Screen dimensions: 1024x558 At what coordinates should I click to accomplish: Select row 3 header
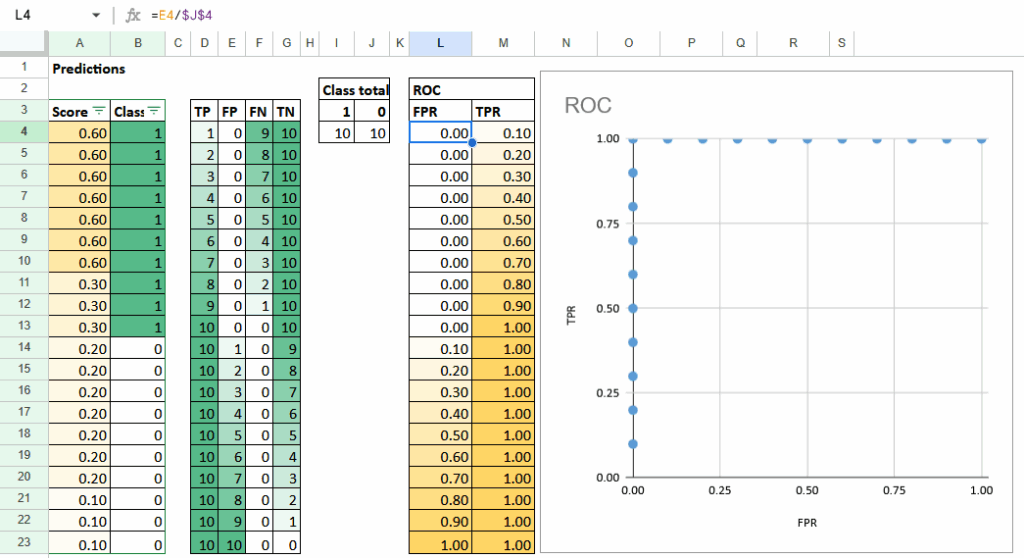(23, 111)
